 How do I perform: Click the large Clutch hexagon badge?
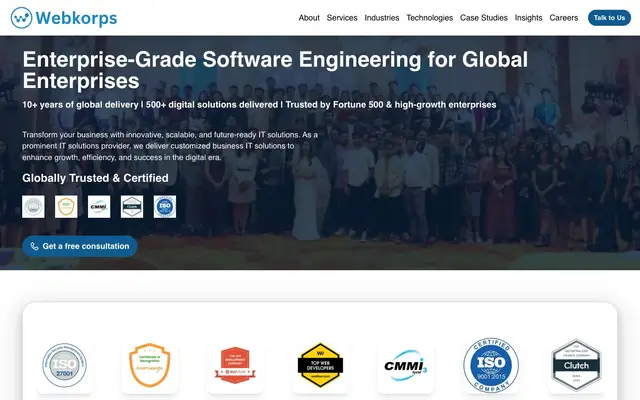576,365
